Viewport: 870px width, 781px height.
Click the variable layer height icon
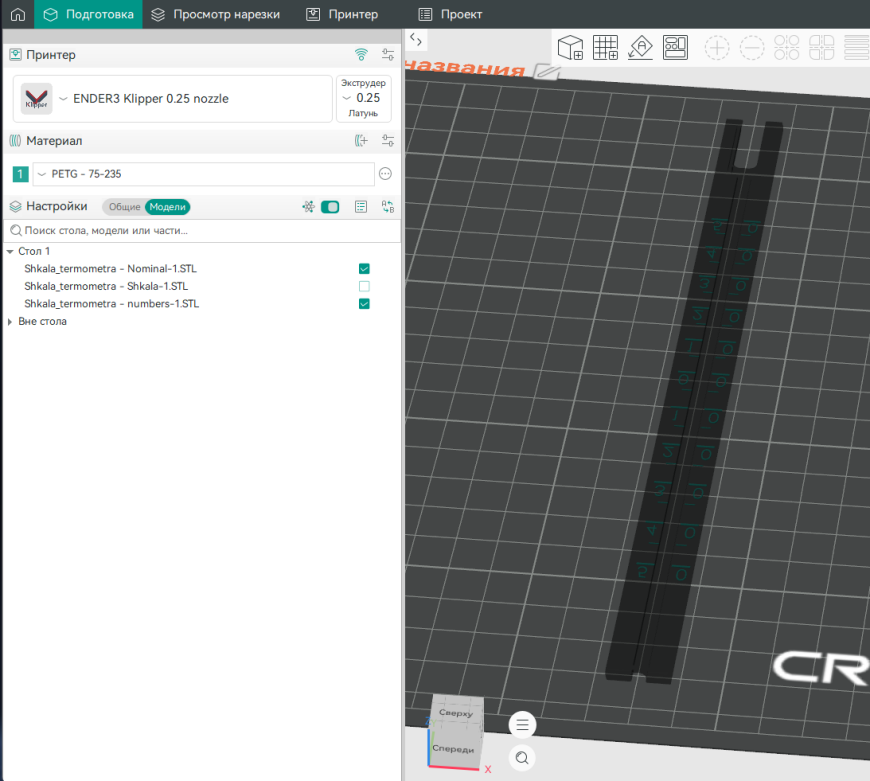tap(857, 47)
